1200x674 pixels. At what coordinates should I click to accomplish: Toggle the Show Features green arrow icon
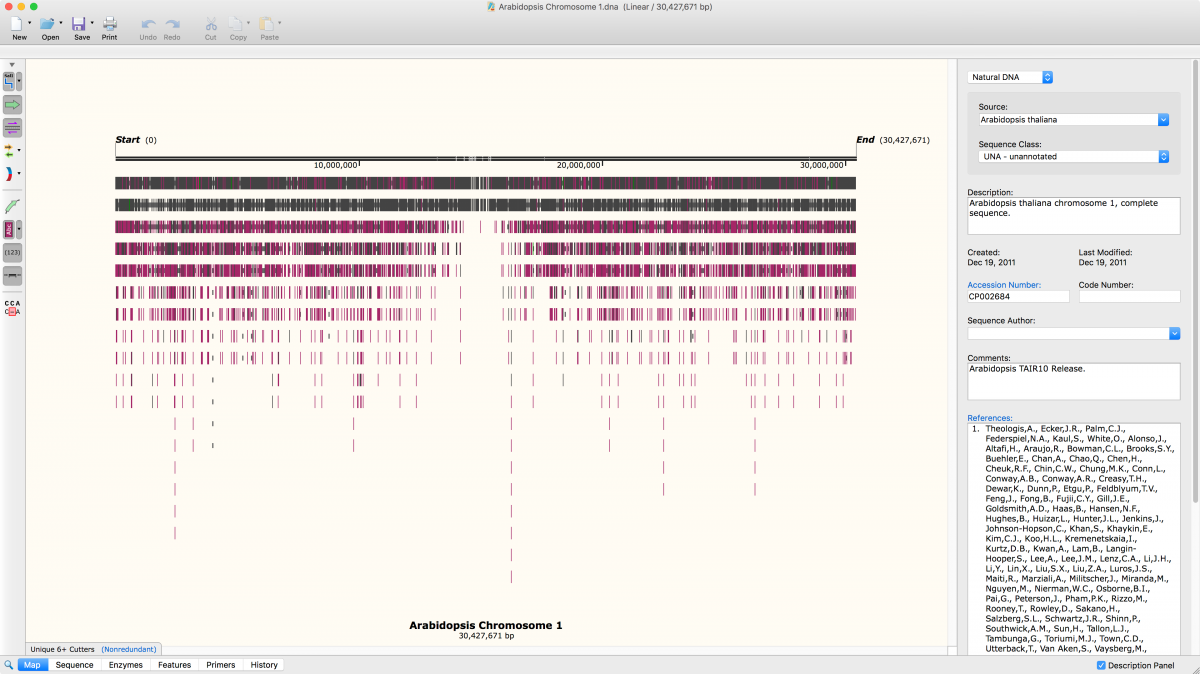(x=12, y=104)
